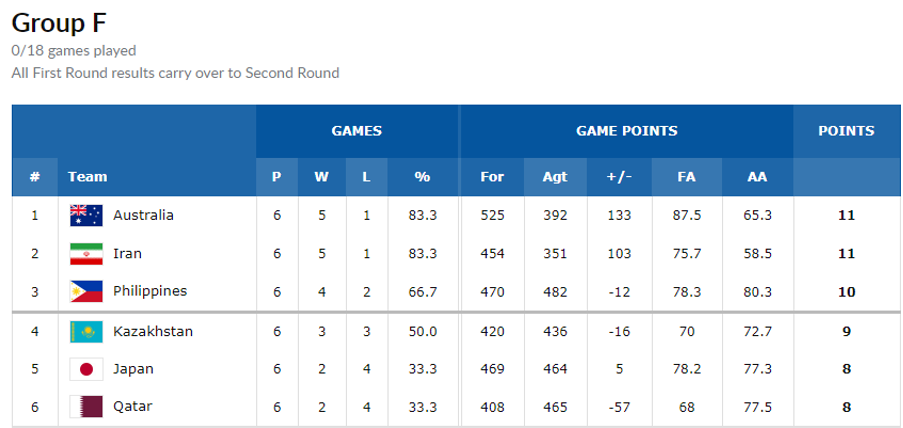
Task: Open the Australia team link
Action: pos(143,215)
